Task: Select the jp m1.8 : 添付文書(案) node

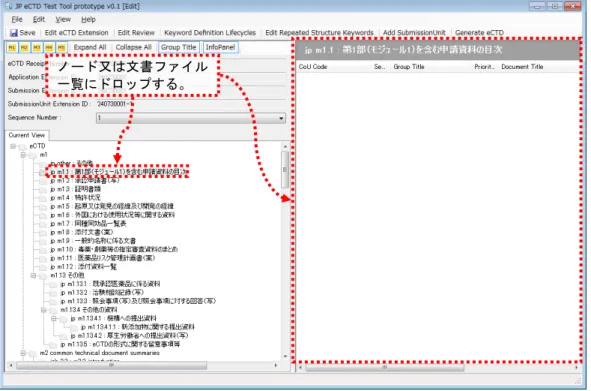Action: [x=81, y=232]
